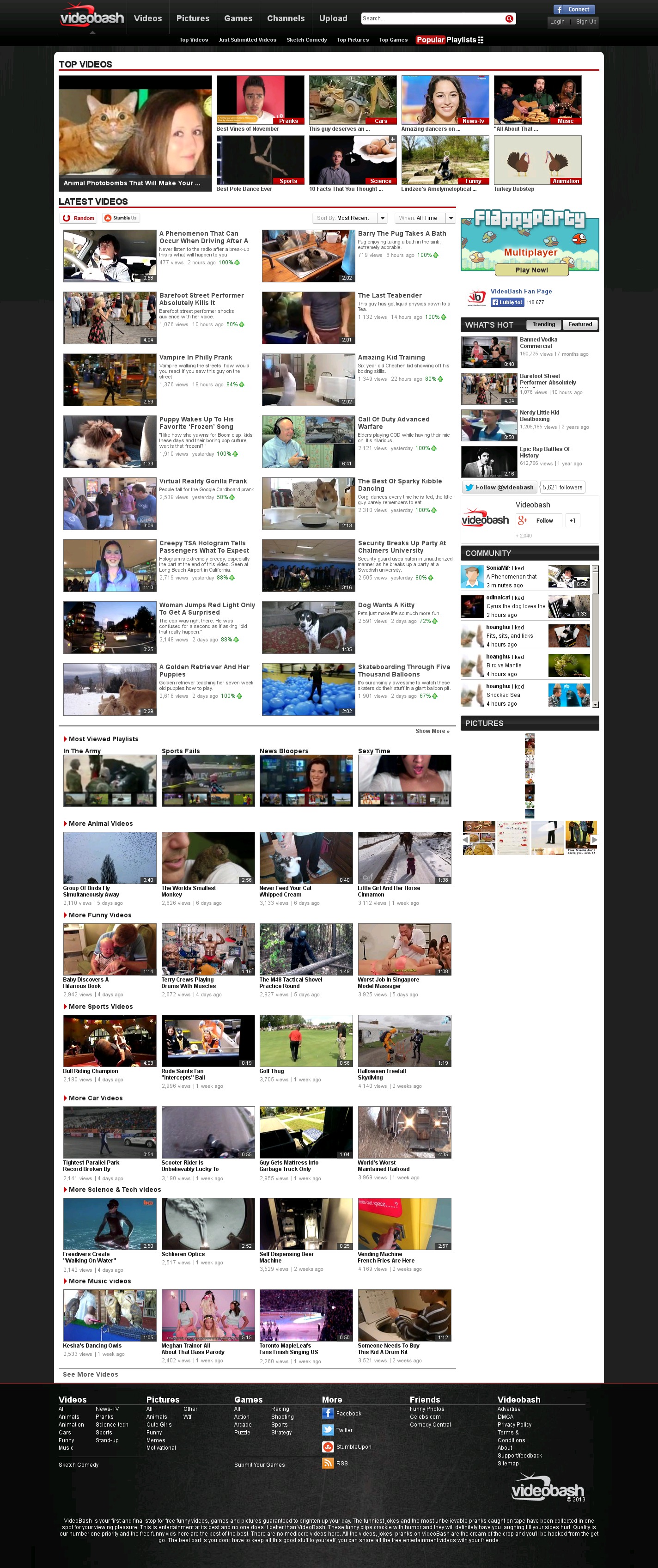Open the Turkey Dubstep thumbnail
The width and height of the screenshot is (658, 1568).
(537, 160)
